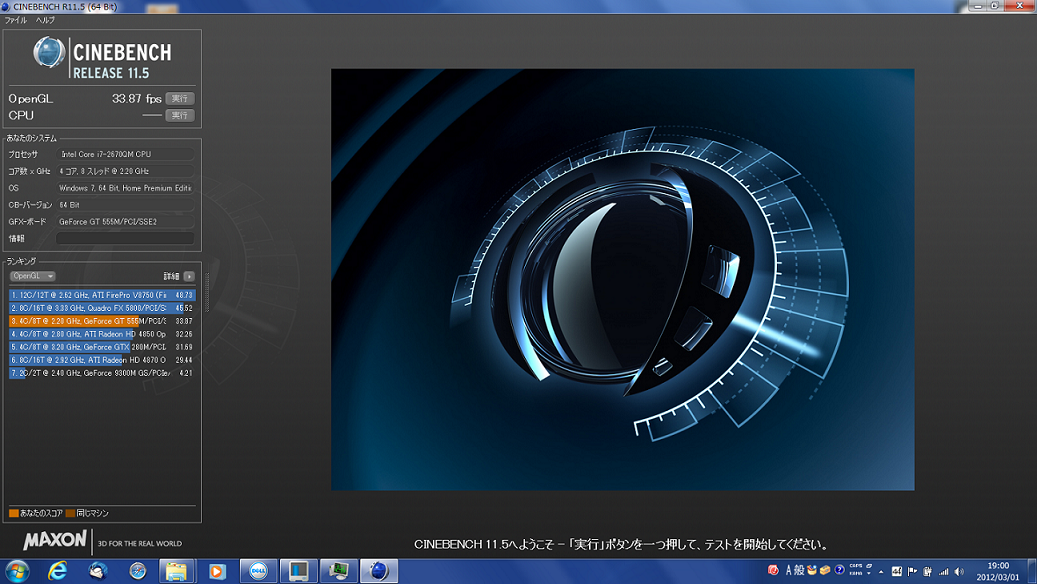This screenshot has height=584, width=1037.
Task: Open IME help question mark icon
Action: click(839, 570)
